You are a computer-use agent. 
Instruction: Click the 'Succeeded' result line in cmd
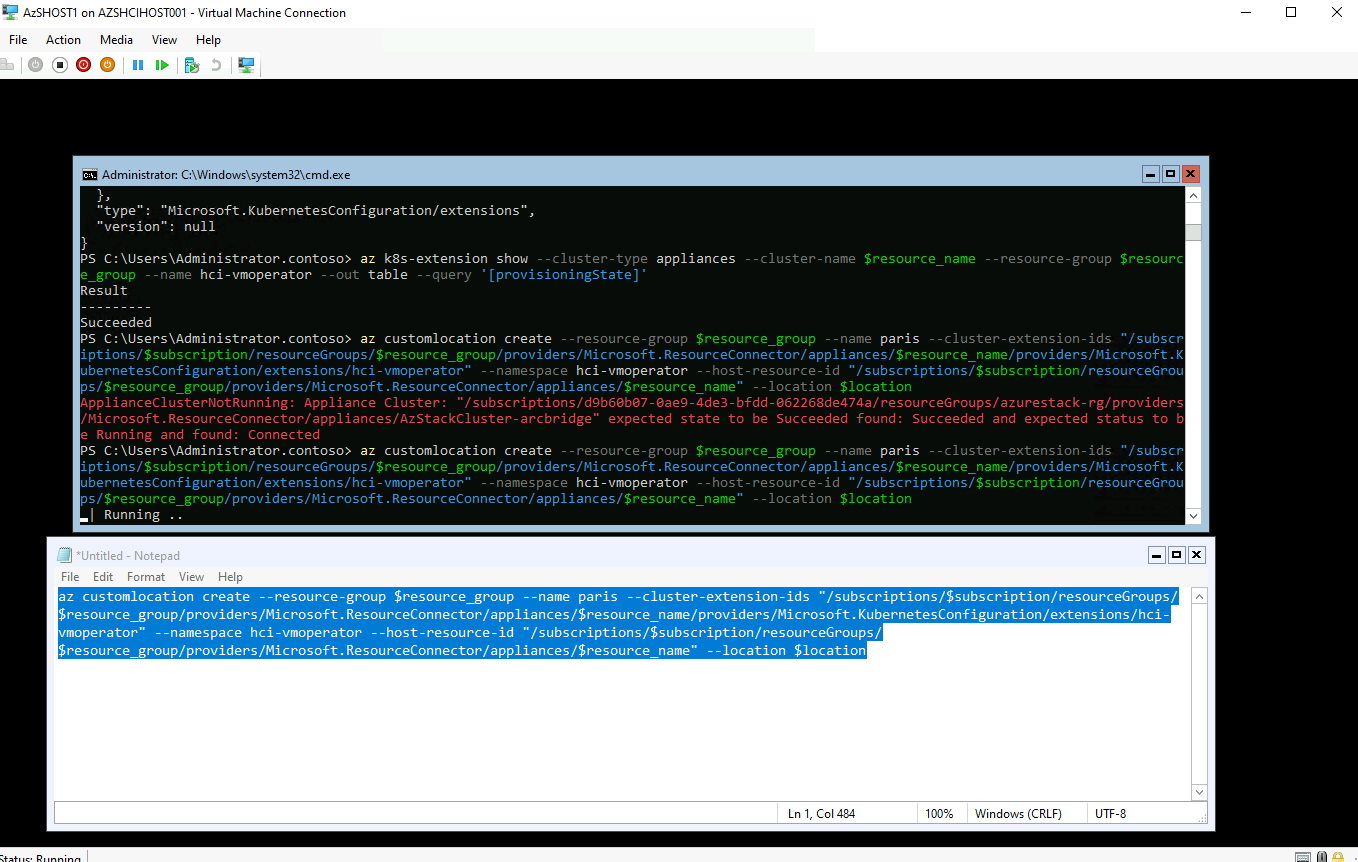(116, 322)
